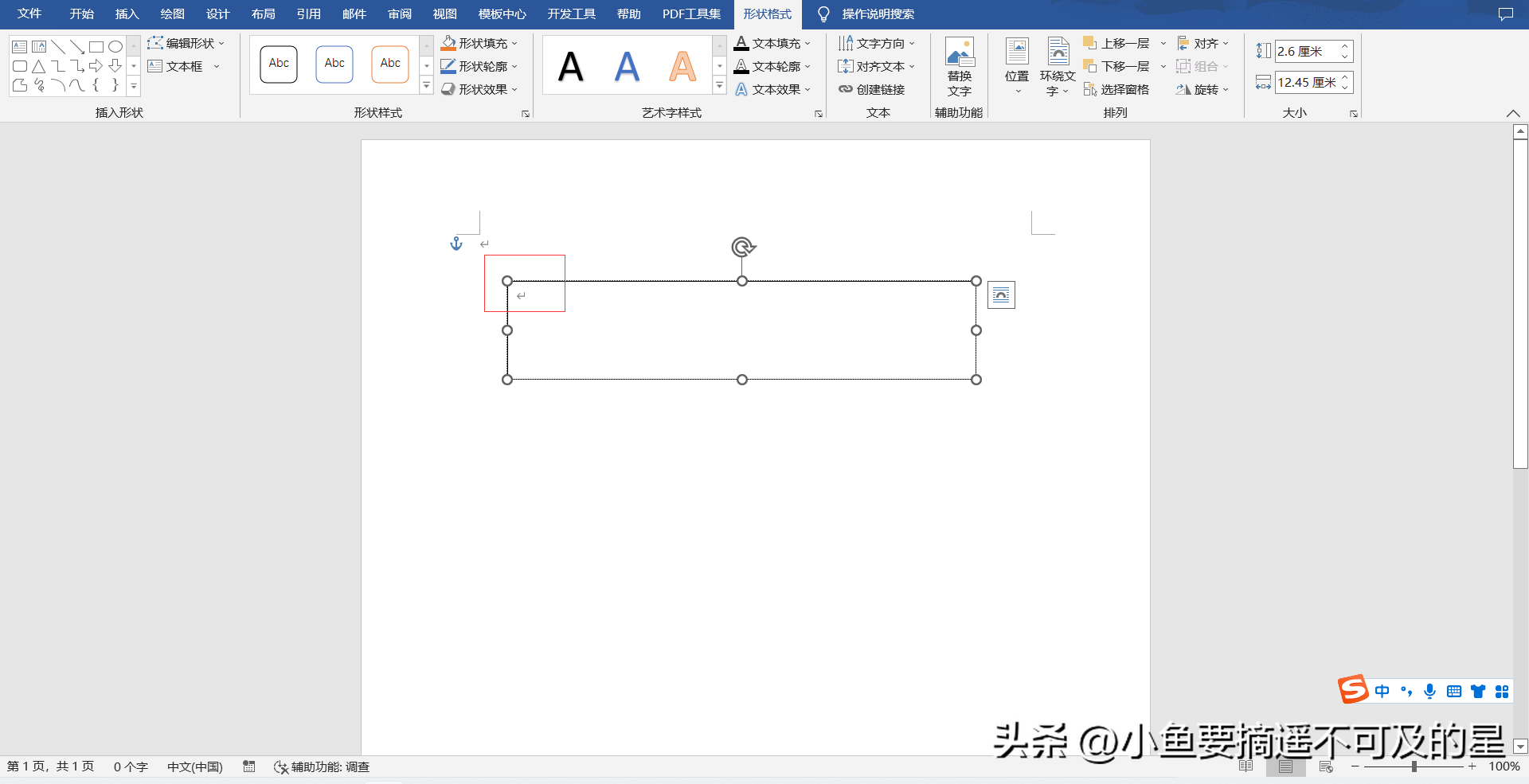Click the 编辑形状 edit shape button
This screenshot has width=1529, height=784.
click(186, 43)
